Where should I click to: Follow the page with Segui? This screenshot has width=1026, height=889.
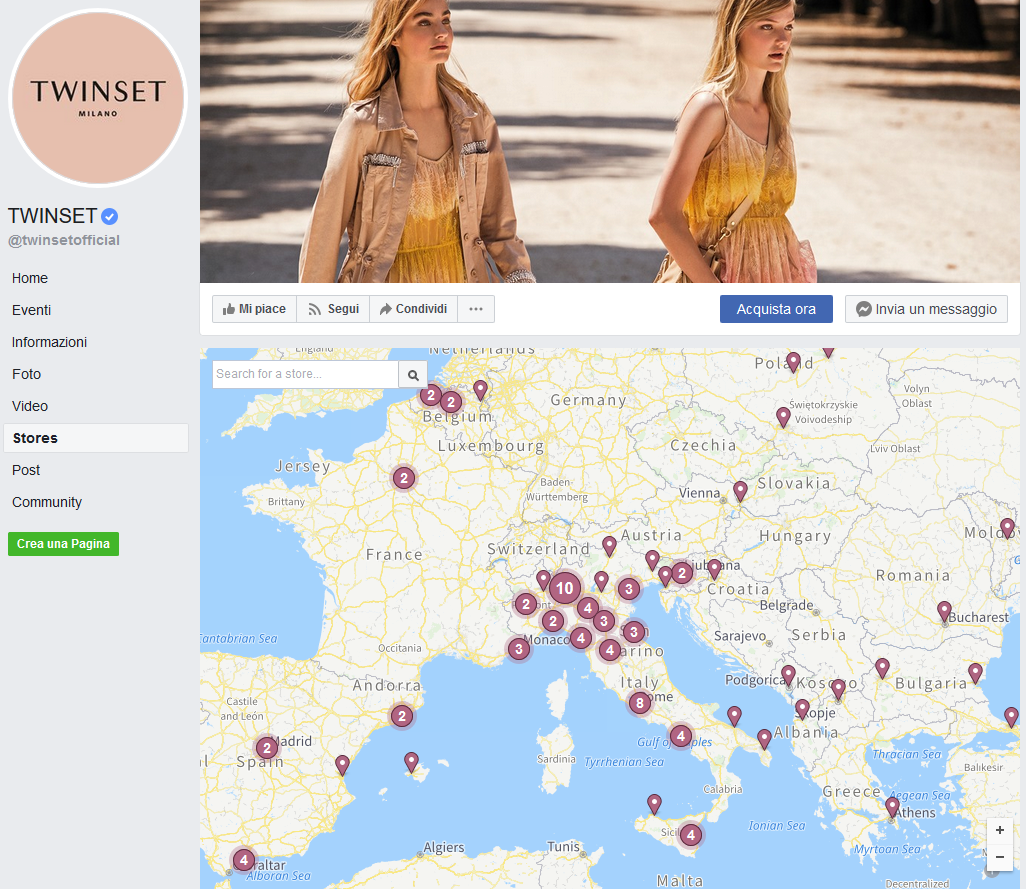tap(334, 309)
